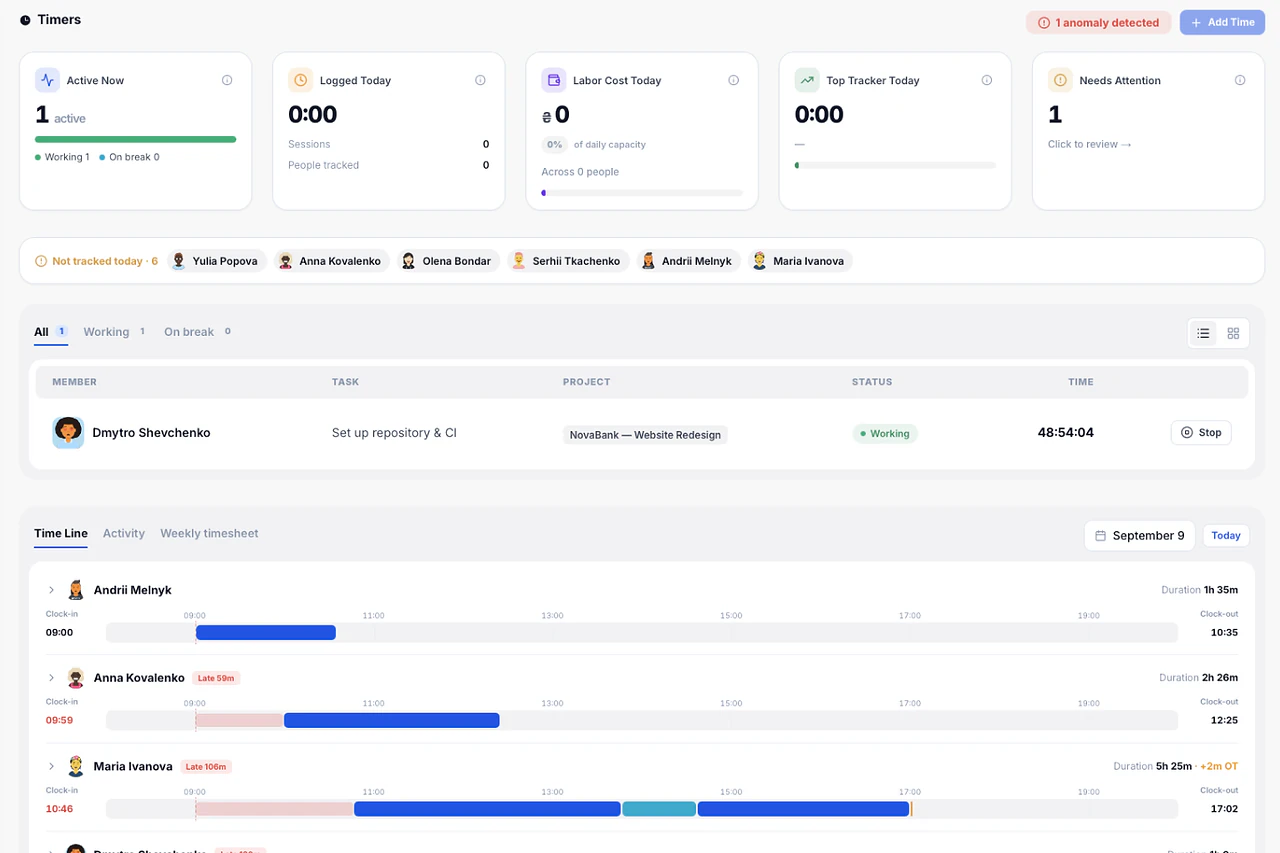This screenshot has height=853, width=1280.
Task: Select Yulia Popova not-tracked chip
Action: click(x=217, y=261)
